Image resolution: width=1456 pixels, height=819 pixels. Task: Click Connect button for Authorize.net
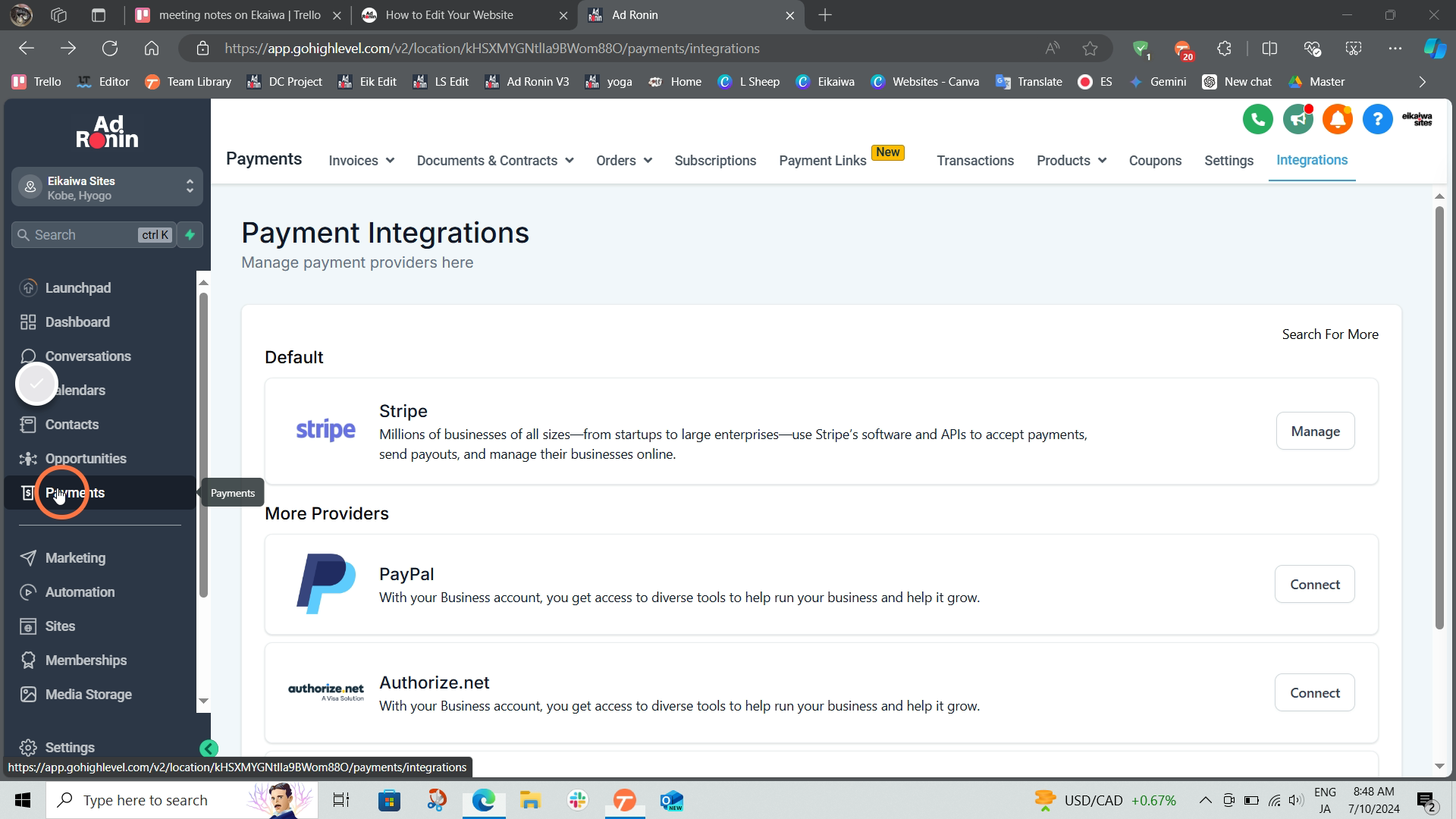(1314, 692)
